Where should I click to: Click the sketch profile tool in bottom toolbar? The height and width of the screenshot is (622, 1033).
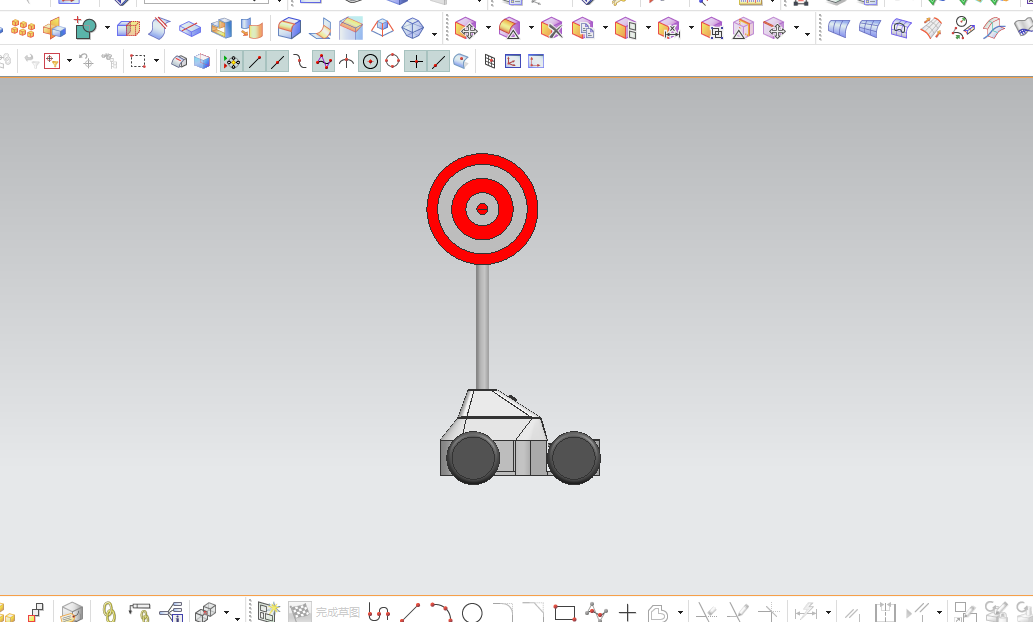[x=378, y=613]
